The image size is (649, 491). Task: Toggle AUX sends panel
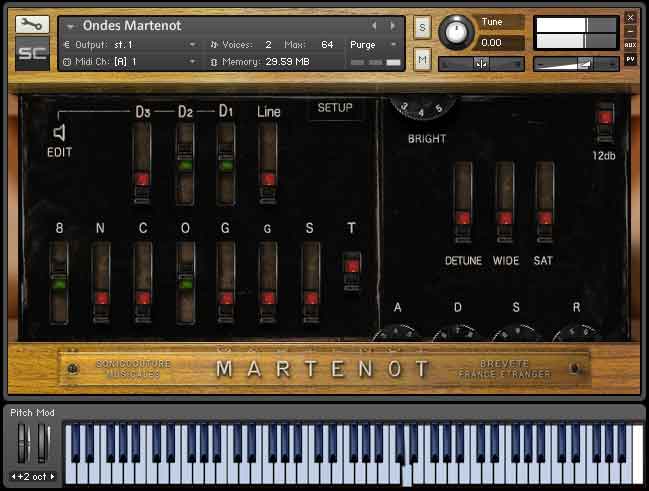(x=630, y=45)
